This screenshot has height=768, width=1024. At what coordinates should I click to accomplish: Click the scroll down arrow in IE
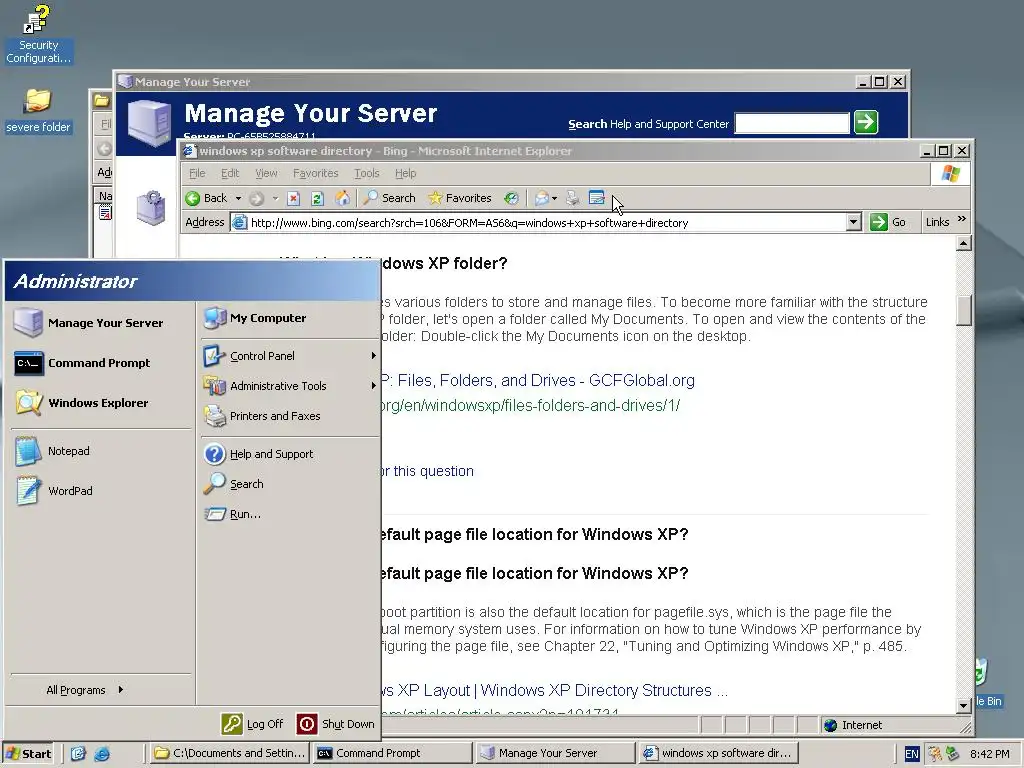point(963,705)
